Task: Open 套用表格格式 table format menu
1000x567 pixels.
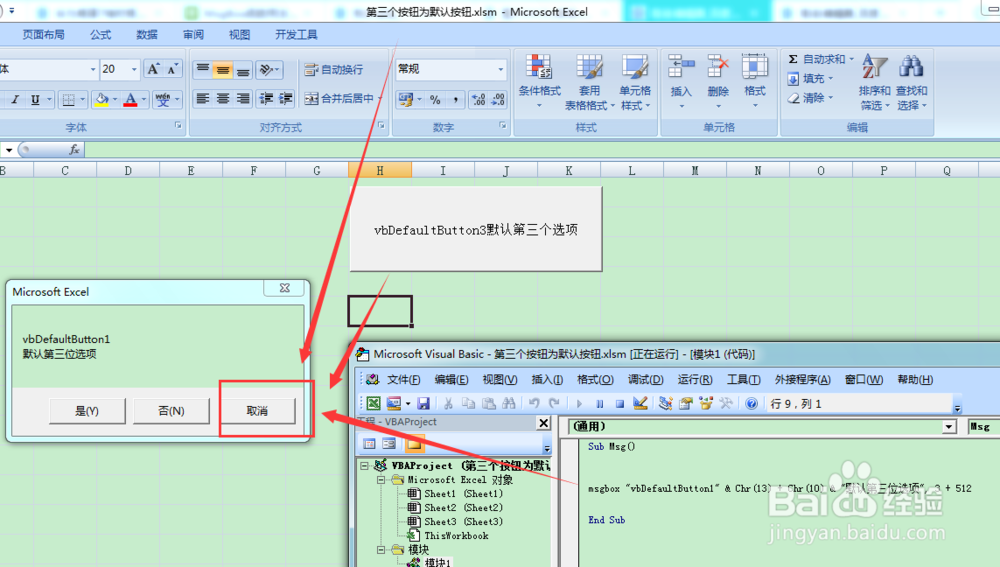Action: click(x=589, y=81)
